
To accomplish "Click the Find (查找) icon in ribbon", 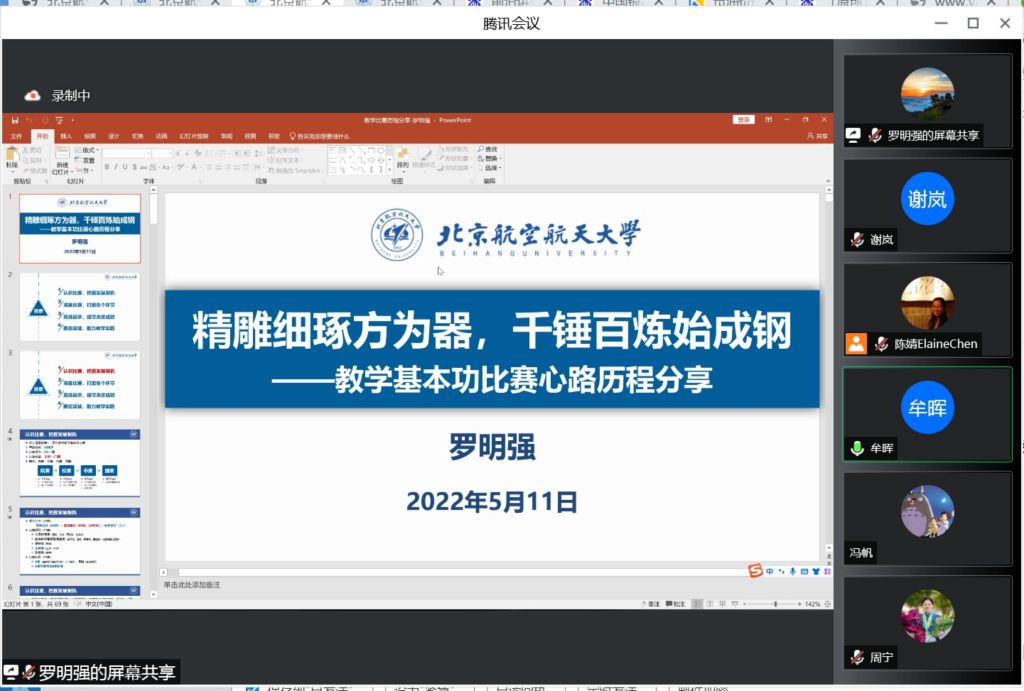I will (x=490, y=149).
